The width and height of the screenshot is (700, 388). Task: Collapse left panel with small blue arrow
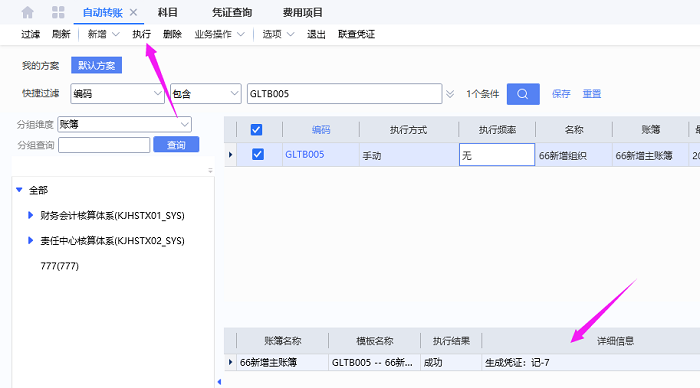(219, 382)
